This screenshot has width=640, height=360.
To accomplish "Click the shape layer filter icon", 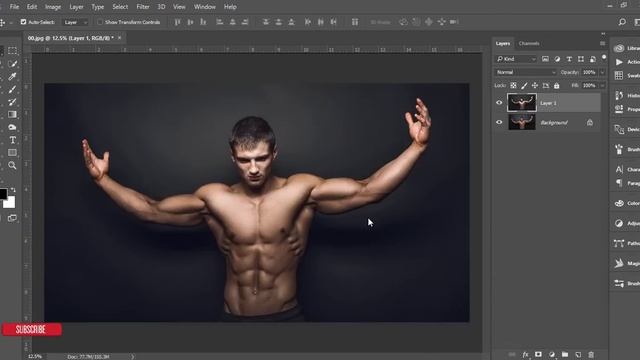I will tap(581, 59).
